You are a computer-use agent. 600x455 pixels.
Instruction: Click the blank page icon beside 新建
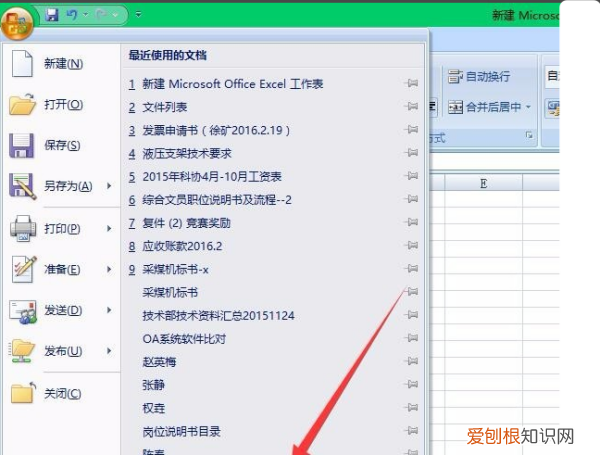(x=22, y=64)
